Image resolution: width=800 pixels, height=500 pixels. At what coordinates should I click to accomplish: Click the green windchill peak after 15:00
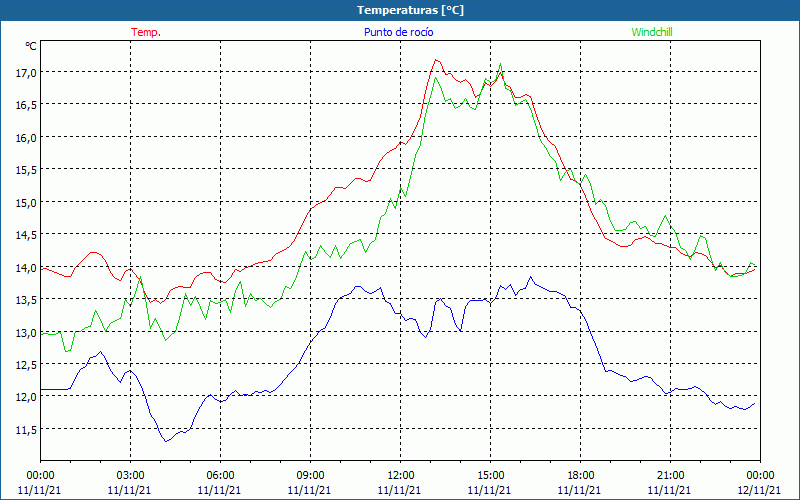(501, 64)
